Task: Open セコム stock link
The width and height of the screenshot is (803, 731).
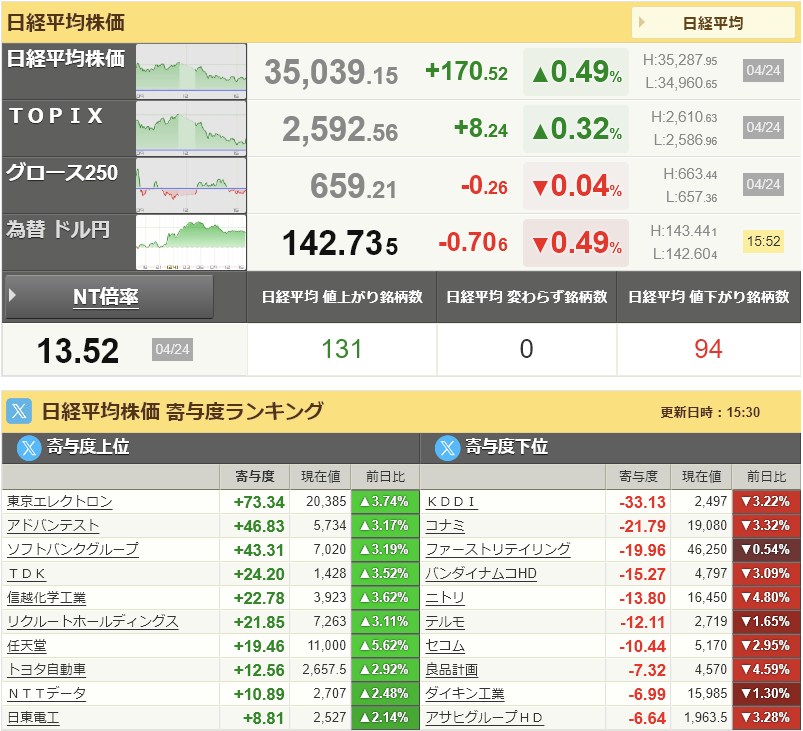Action: pos(445,646)
